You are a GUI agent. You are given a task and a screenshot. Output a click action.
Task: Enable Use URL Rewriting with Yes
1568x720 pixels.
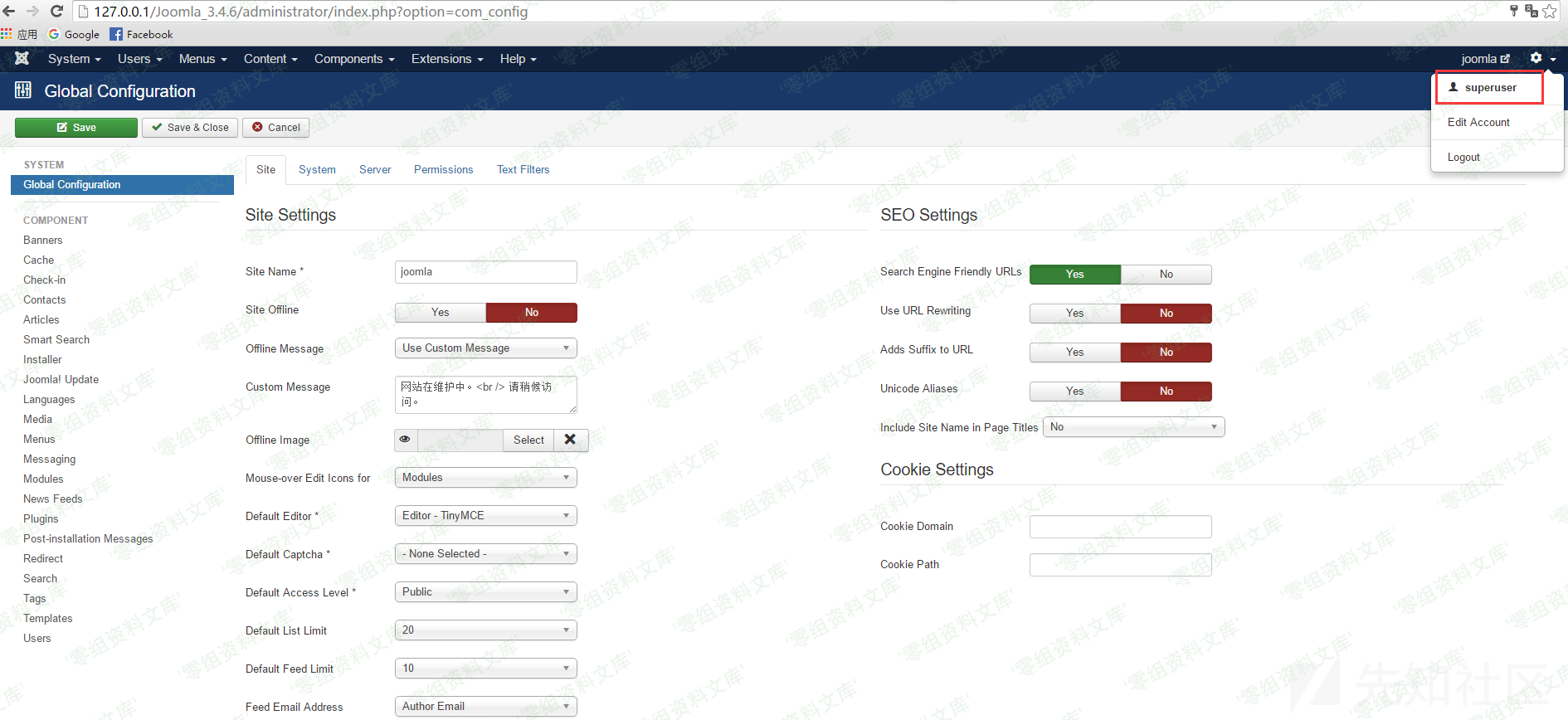click(1074, 314)
